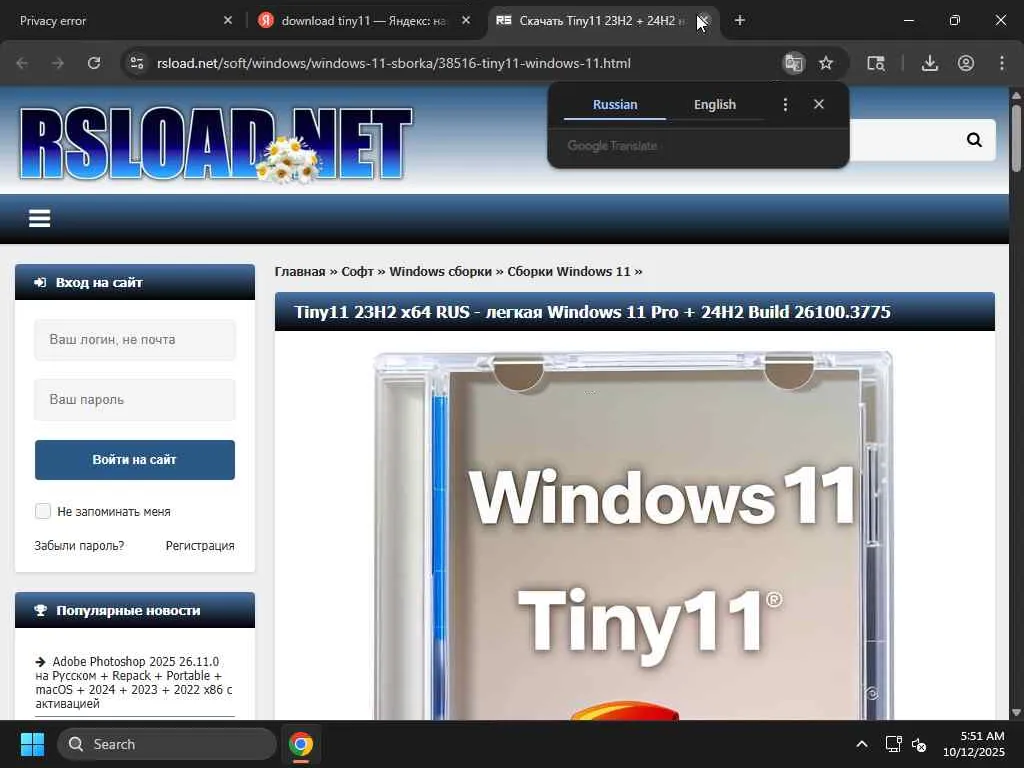Click the site search magnifier button

[974, 140]
